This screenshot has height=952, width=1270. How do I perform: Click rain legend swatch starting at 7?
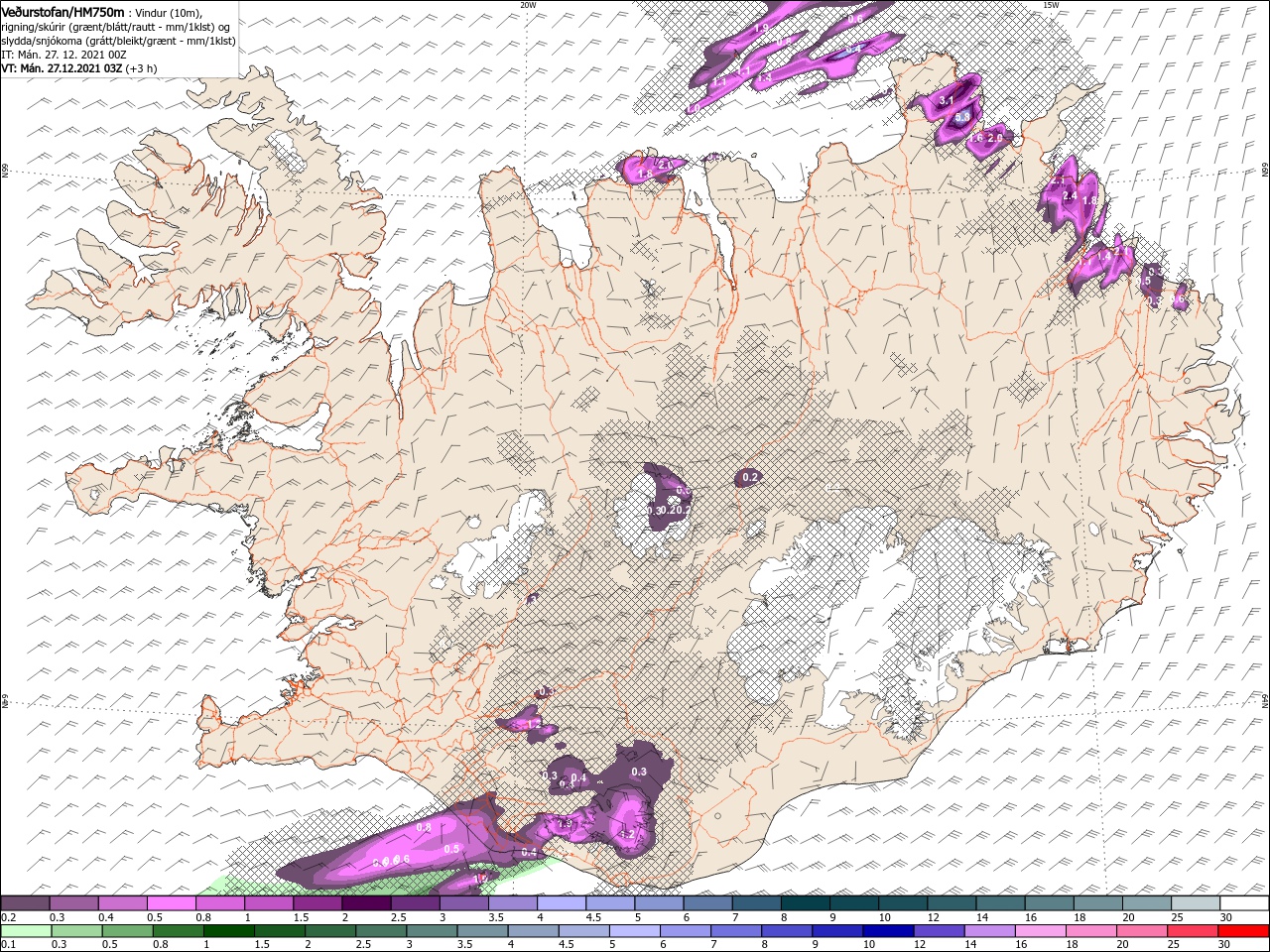click(x=737, y=931)
